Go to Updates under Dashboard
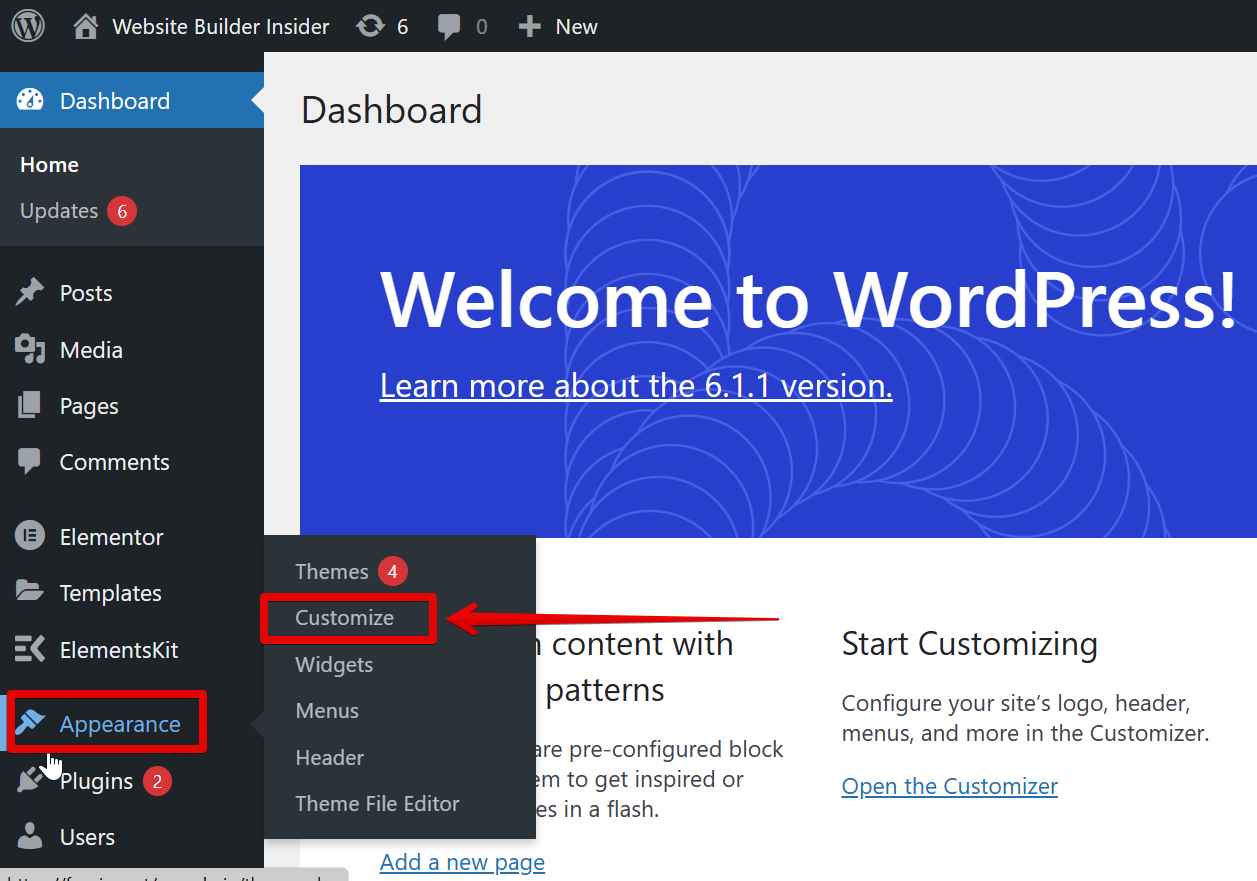This screenshot has width=1257, height=881. [x=59, y=211]
